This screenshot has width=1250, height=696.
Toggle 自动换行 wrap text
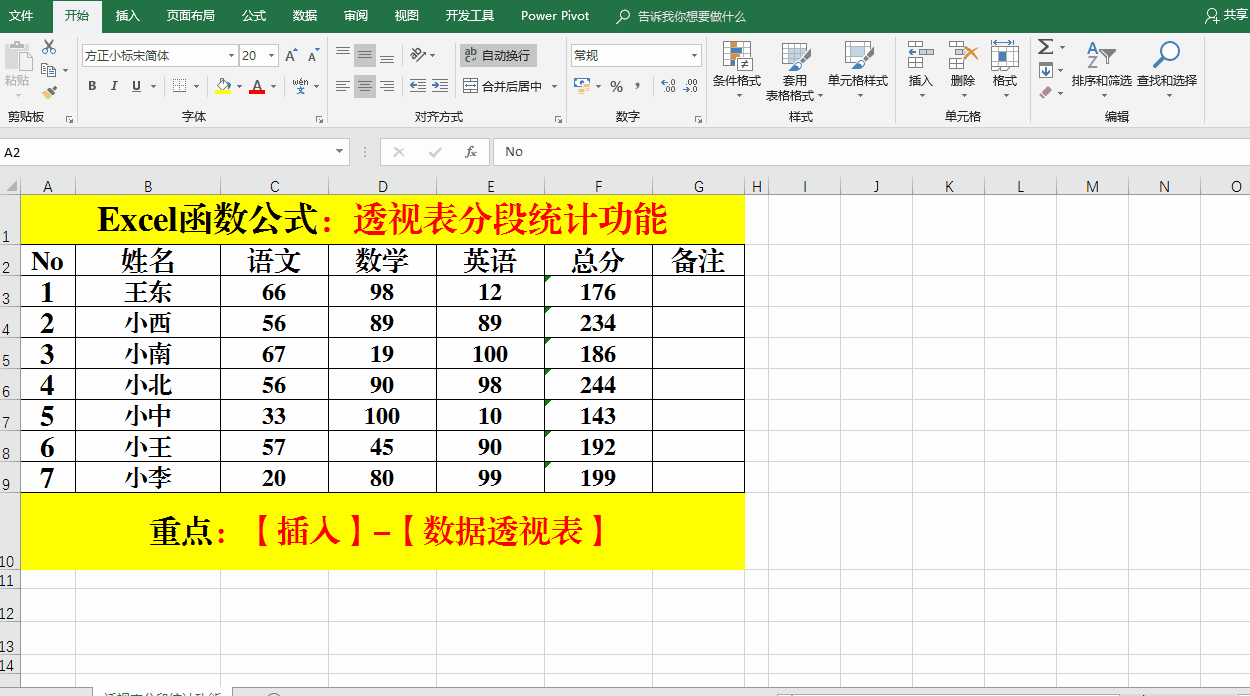pos(497,55)
